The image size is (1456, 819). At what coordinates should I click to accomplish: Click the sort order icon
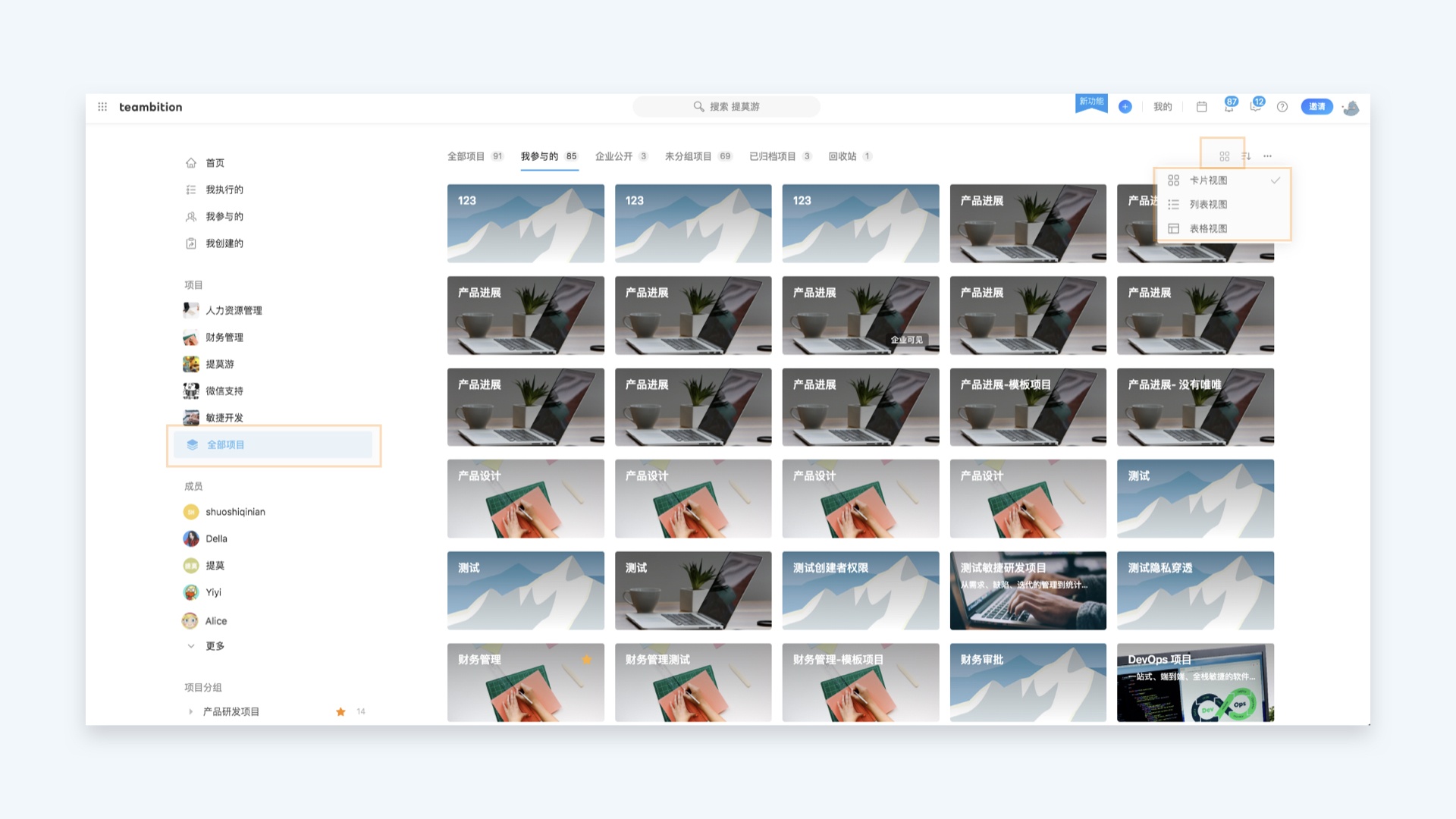click(x=1246, y=156)
